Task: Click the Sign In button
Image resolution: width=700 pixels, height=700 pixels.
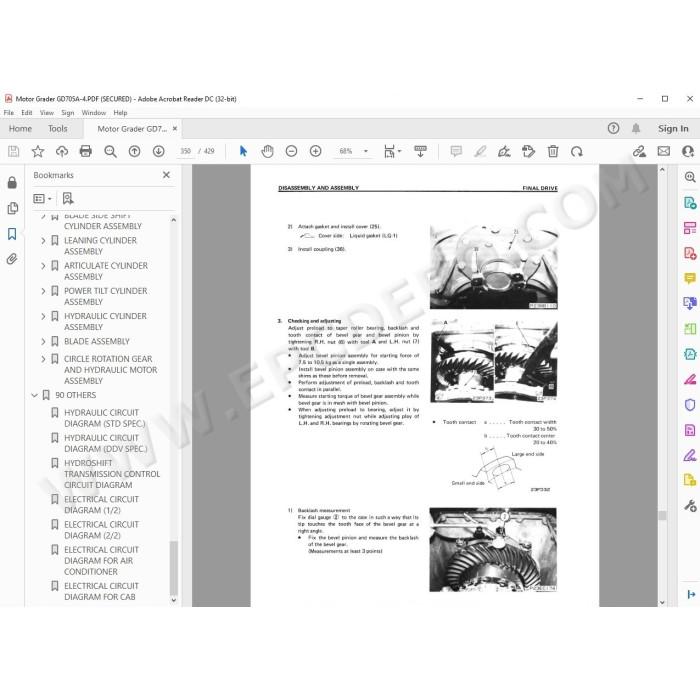Action: pos(673,129)
